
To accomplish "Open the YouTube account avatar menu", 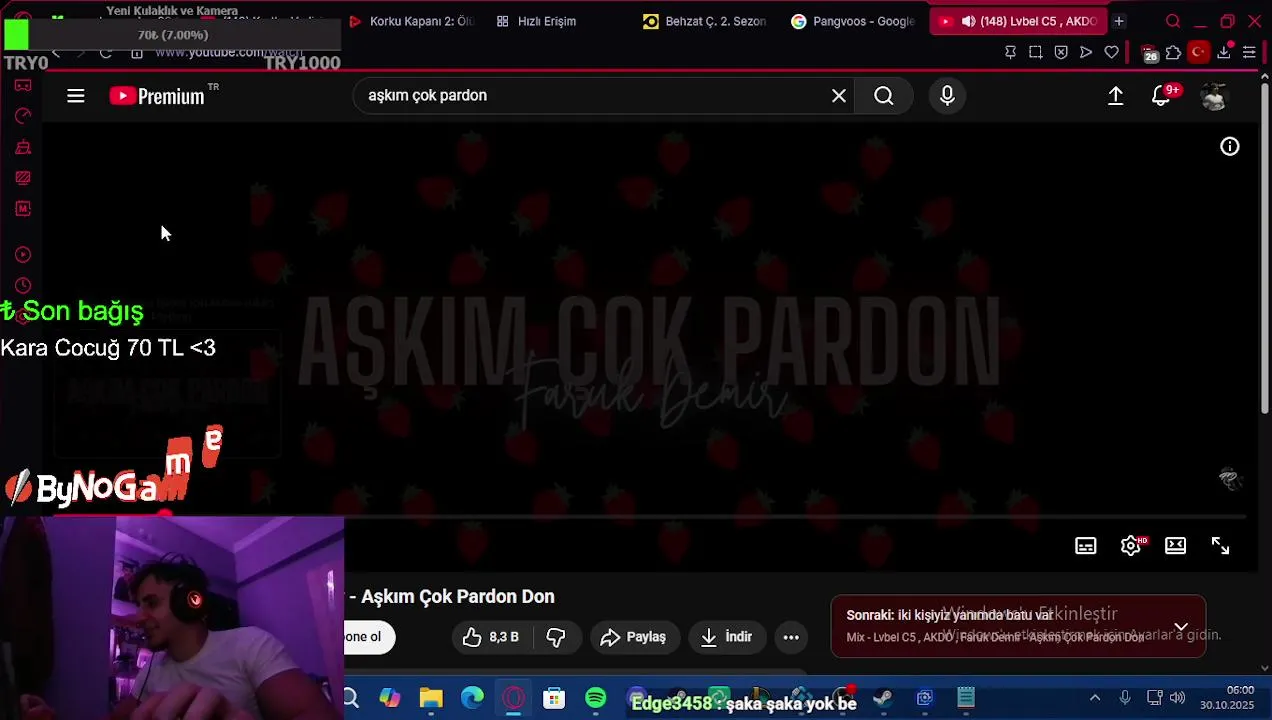I will 1214,96.
